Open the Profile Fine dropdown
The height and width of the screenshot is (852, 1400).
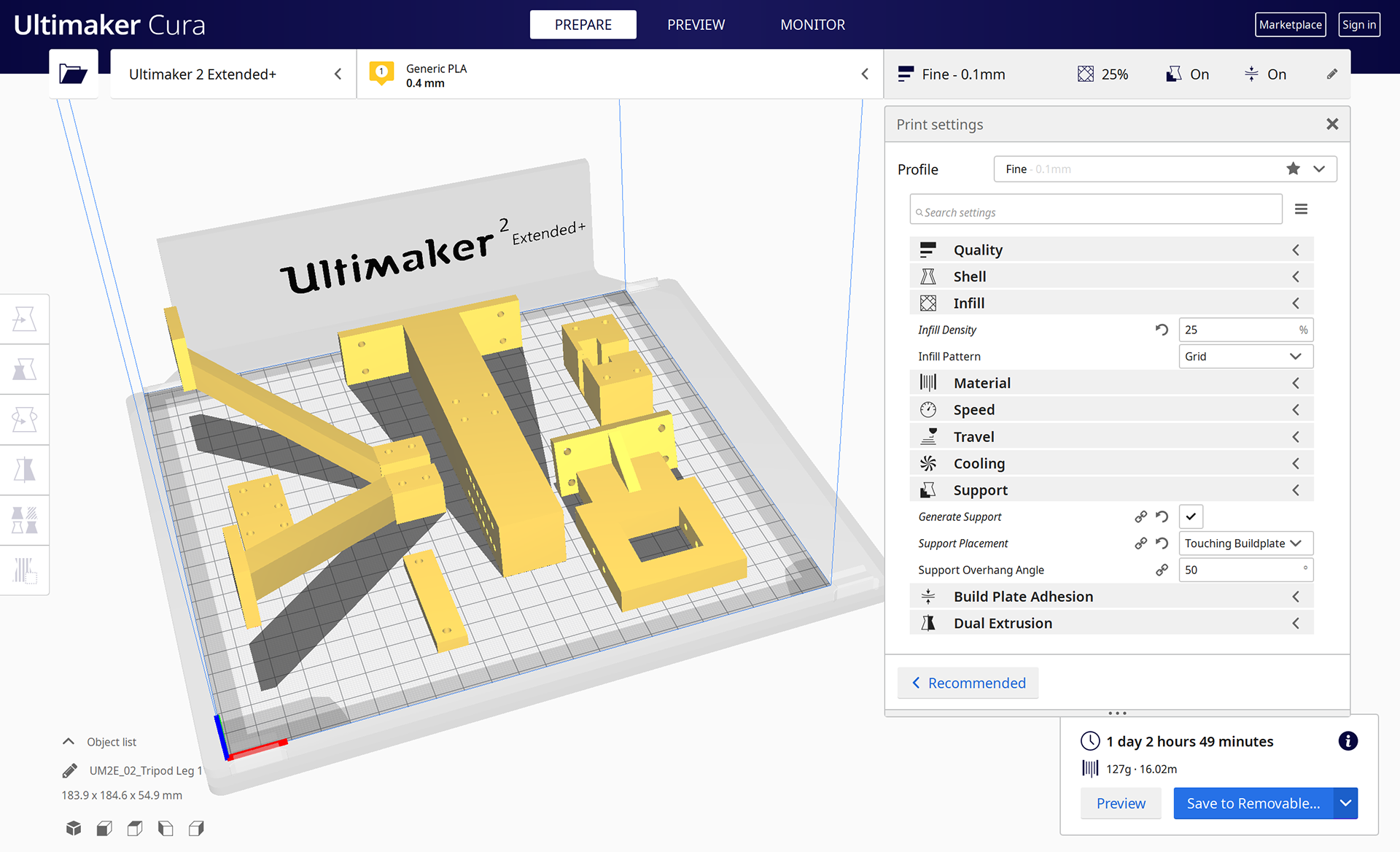[x=1164, y=169]
